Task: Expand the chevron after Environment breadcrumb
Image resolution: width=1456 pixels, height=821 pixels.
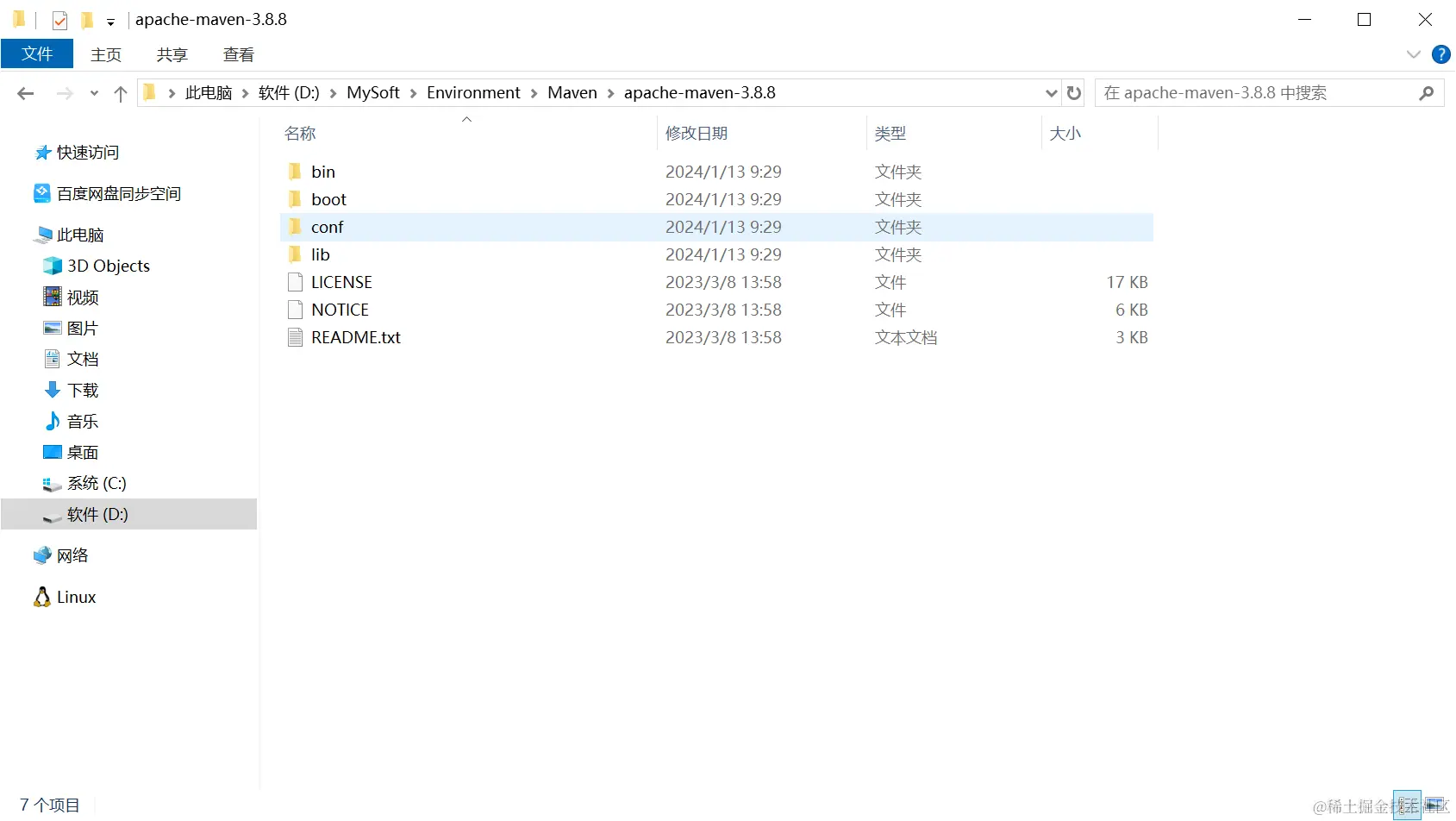Action: click(x=534, y=93)
